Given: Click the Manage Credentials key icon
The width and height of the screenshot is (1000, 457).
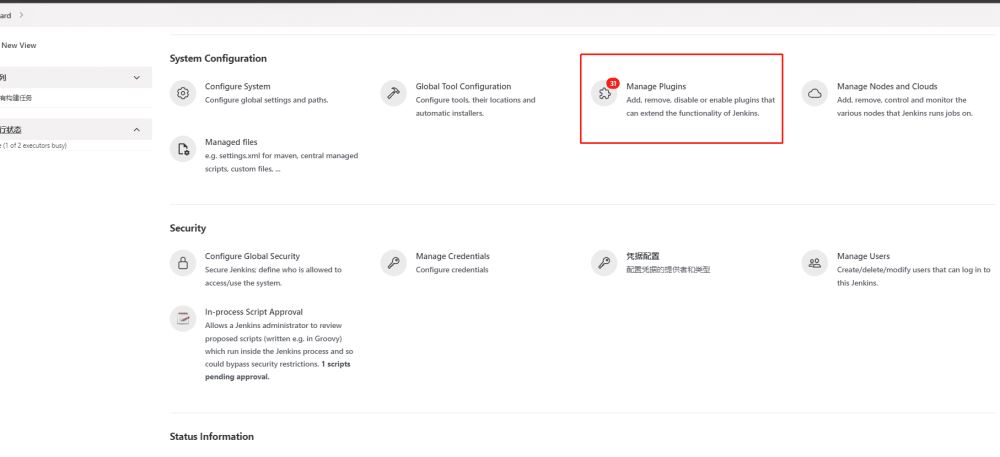Looking at the screenshot, I should click(x=393, y=263).
